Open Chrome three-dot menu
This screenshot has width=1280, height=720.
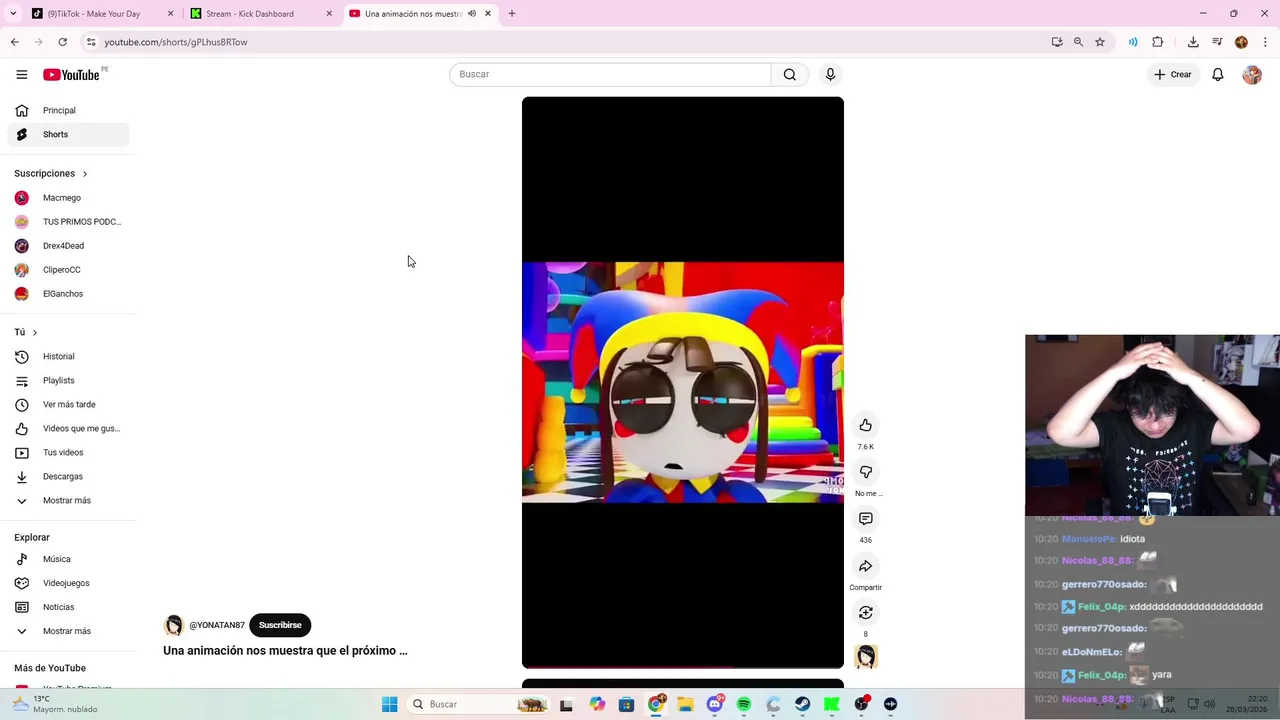coord(1266,42)
